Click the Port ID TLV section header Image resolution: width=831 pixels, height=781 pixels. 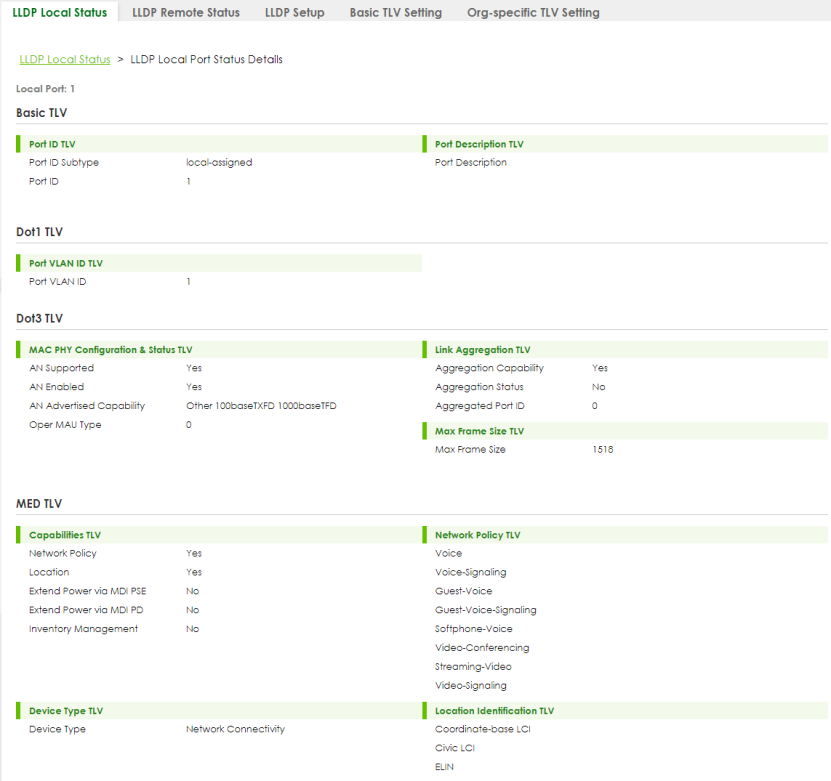coord(52,144)
